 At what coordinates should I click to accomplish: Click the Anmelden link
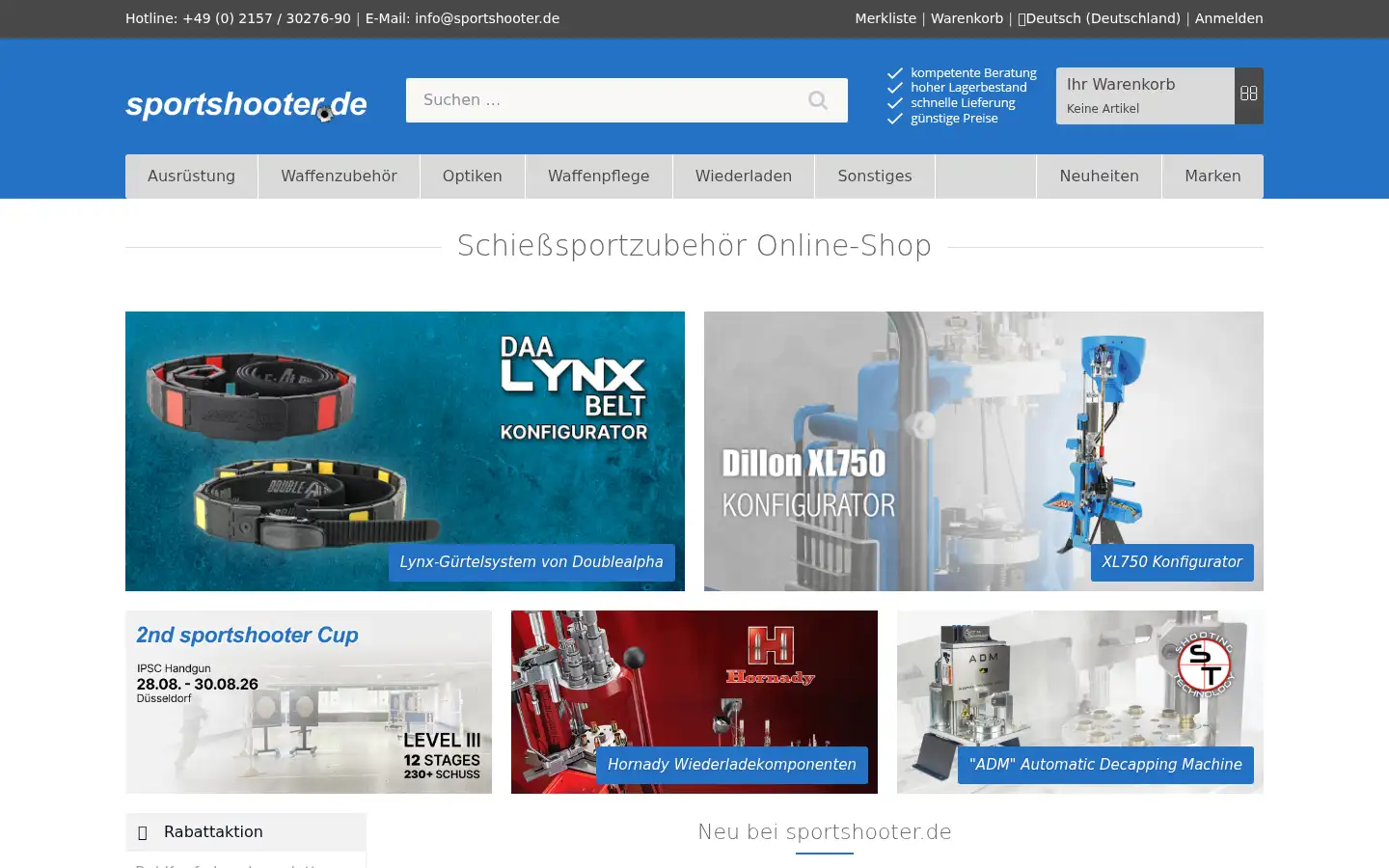click(x=1229, y=18)
